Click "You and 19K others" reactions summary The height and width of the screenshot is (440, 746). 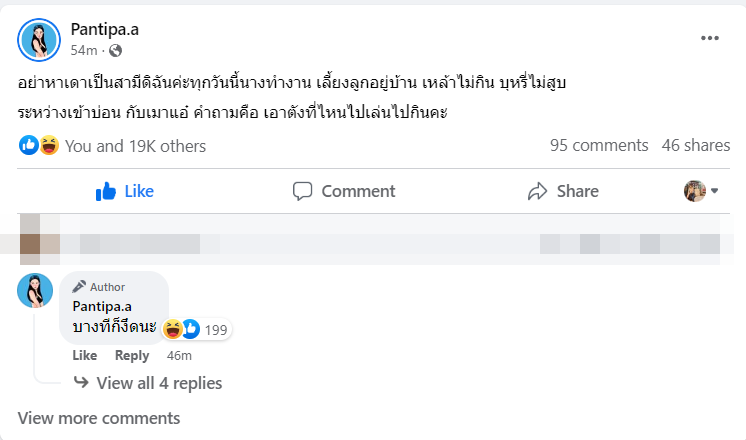(135, 146)
